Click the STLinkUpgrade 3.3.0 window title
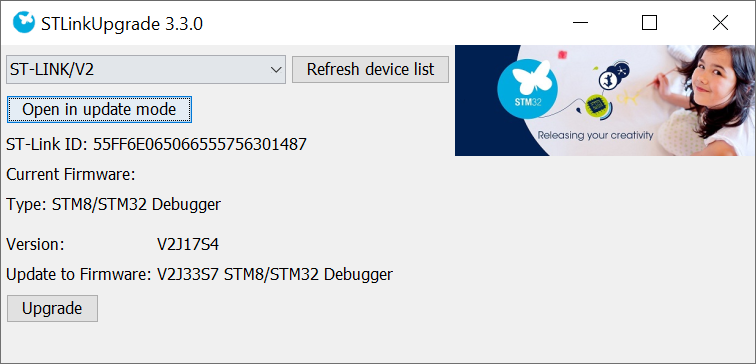The height and width of the screenshot is (364, 756). tap(122, 23)
